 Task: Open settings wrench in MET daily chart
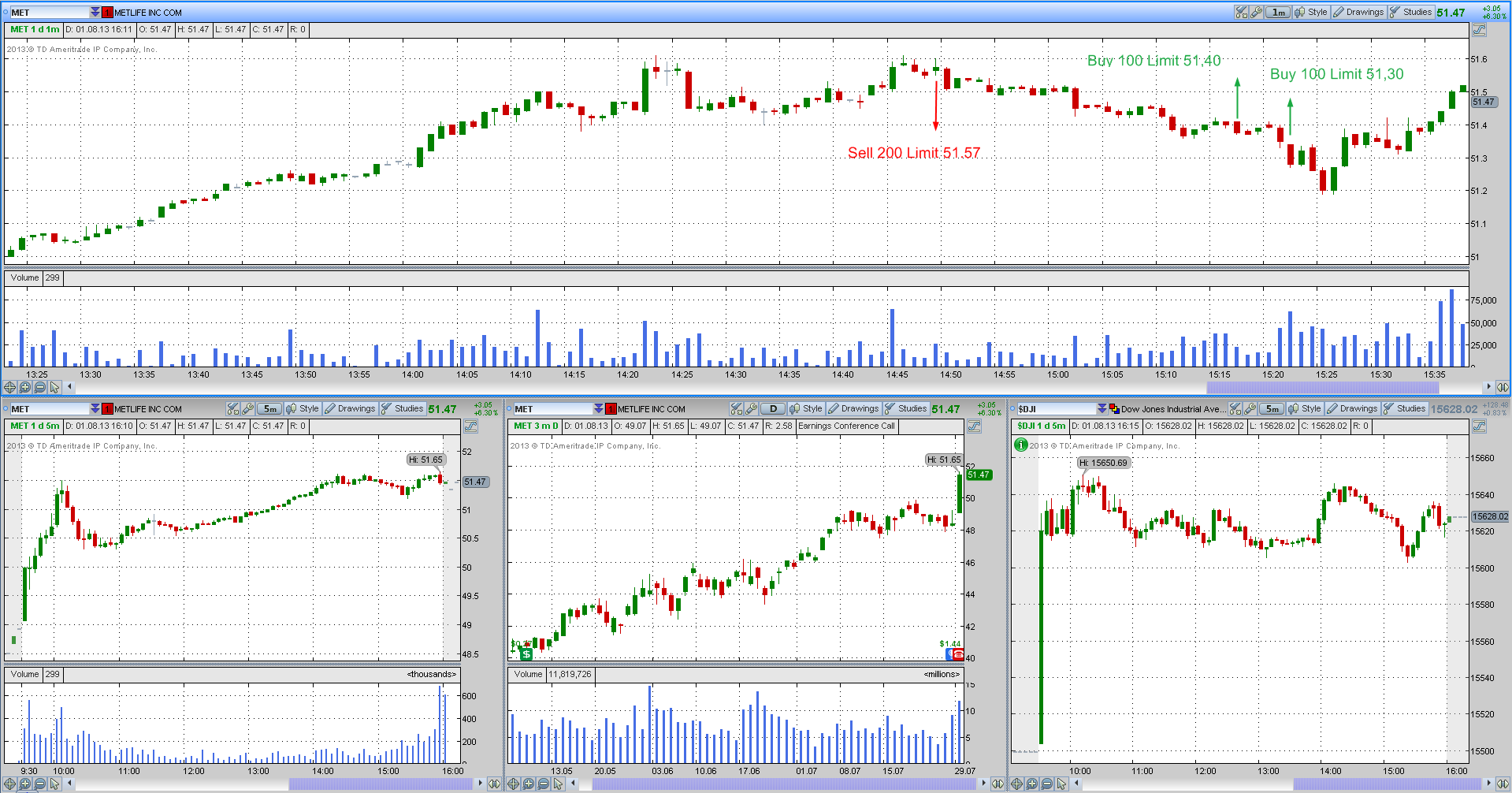point(751,408)
